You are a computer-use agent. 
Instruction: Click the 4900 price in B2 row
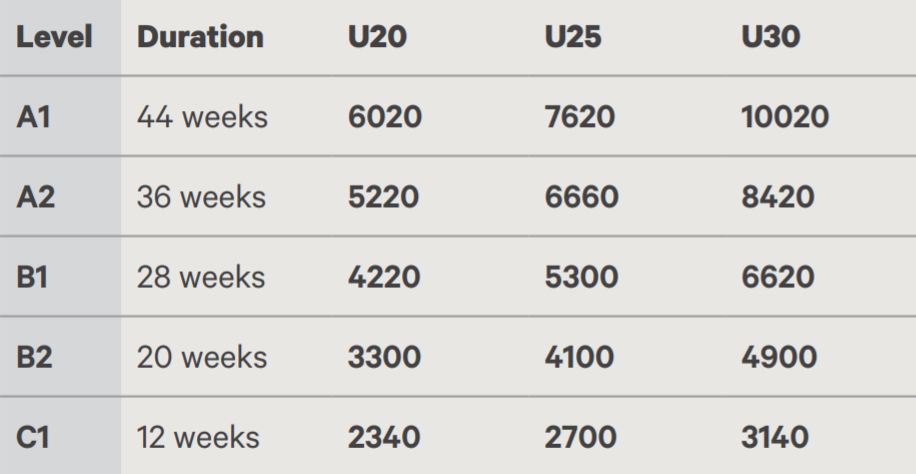click(x=779, y=357)
